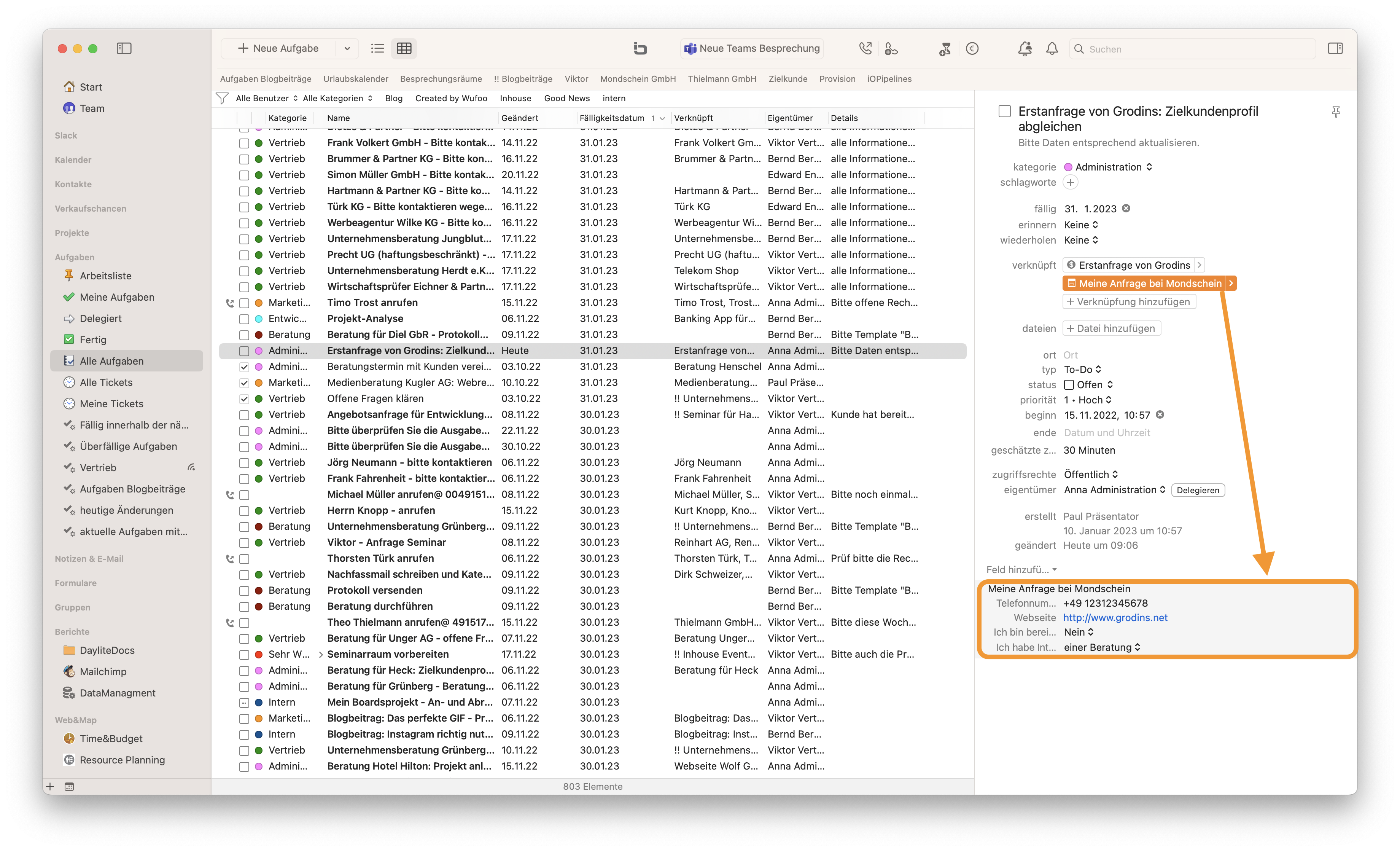Image resolution: width=1400 pixels, height=851 pixels.
Task: Clear the begin date 15.11.2022
Action: pyautogui.click(x=1160, y=415)
